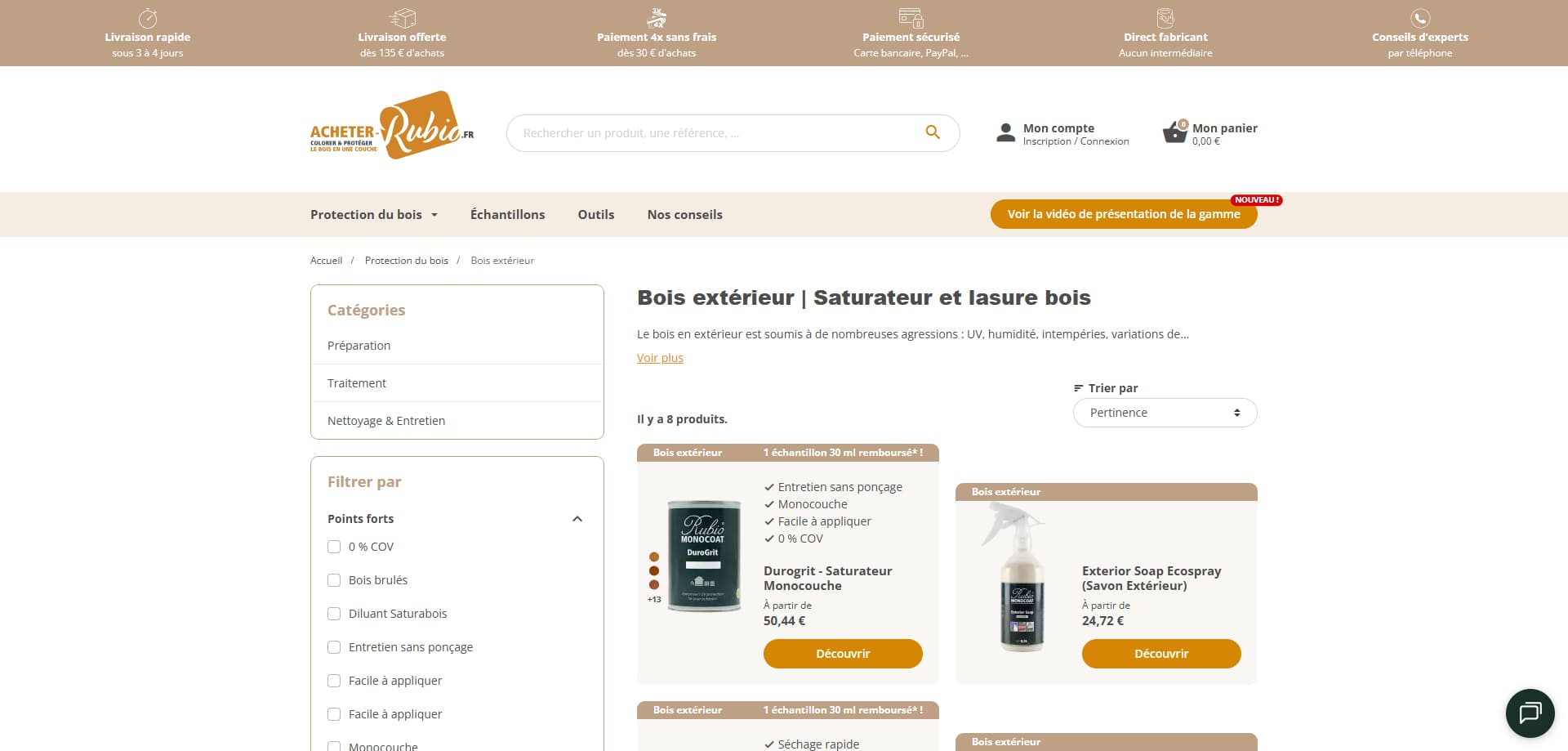1568x751 pixels.
Task: Tick the Bois brulés filter
Action: tap(334, 580)
